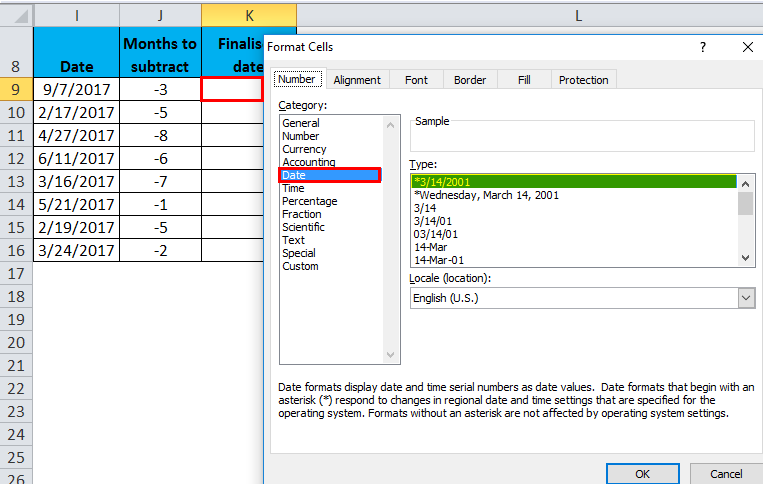Select Scientific category
This screenshot has width=763, height=484.
(x=303, y=227)
